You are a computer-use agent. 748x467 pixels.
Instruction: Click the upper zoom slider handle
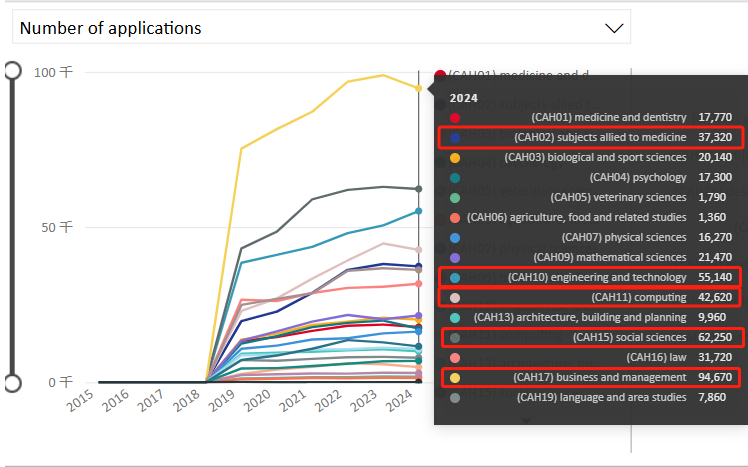click(12, 71)
